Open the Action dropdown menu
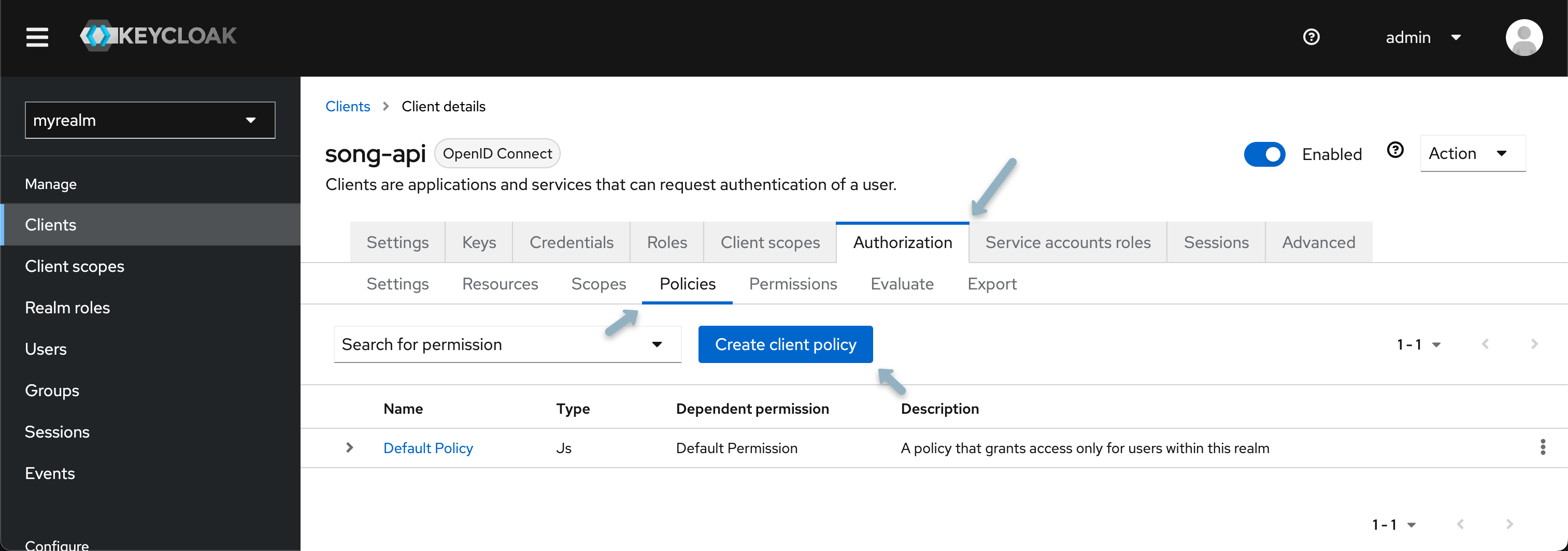 [x=1472, y=154]
